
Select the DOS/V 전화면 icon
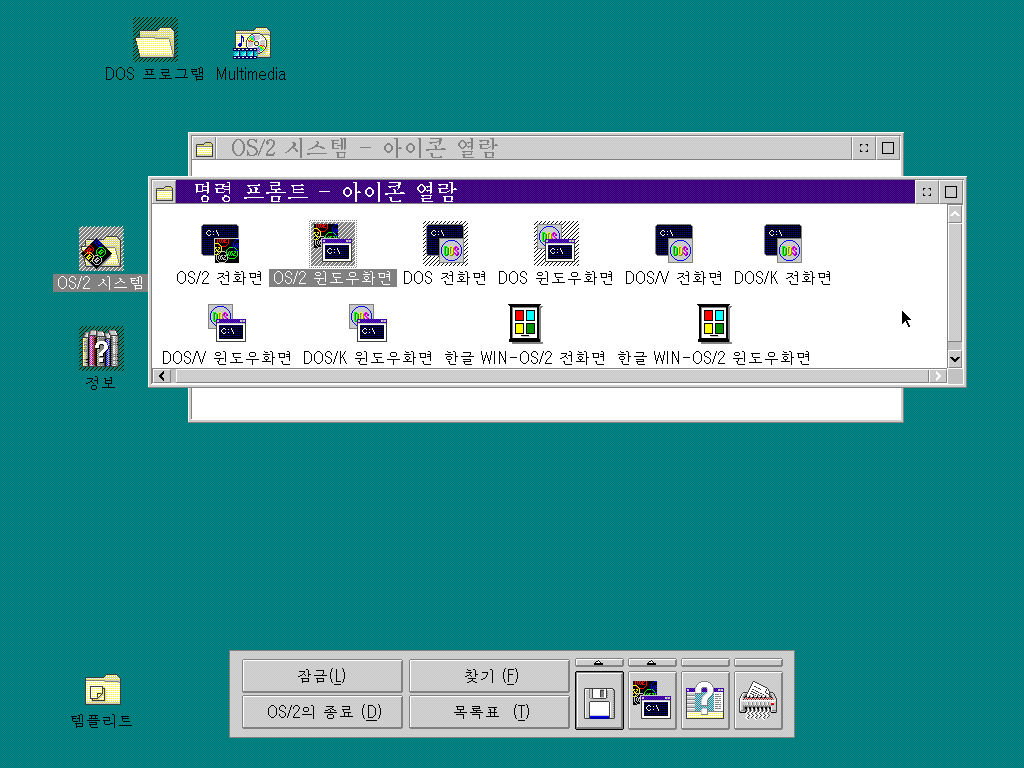pos(674,244)
